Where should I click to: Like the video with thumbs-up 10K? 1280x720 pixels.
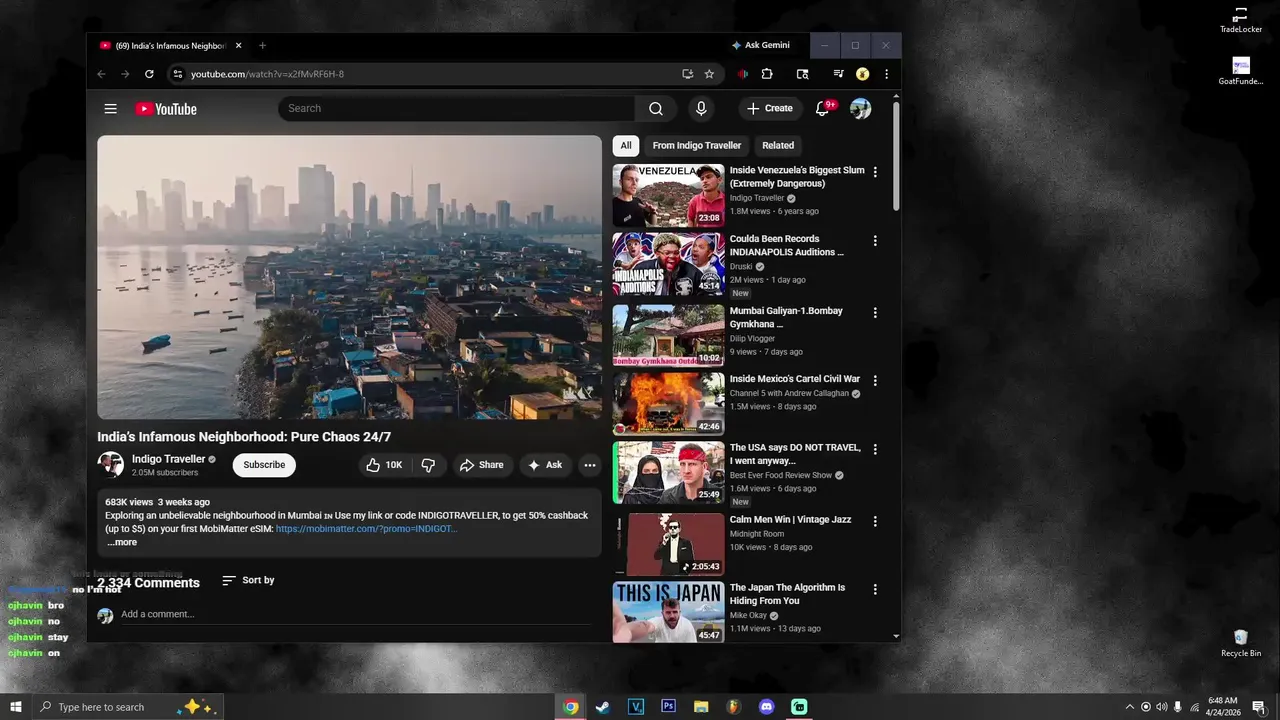(384, 465)
